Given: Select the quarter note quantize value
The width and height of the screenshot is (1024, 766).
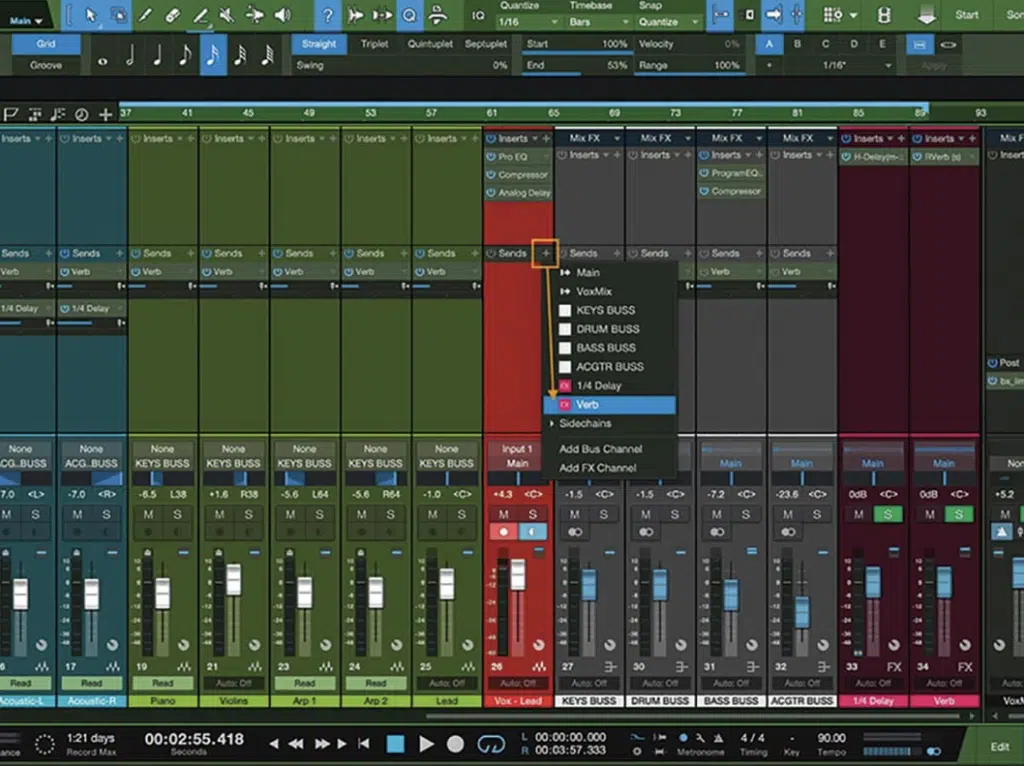Looking at the screenshot, I should point(157,57).
